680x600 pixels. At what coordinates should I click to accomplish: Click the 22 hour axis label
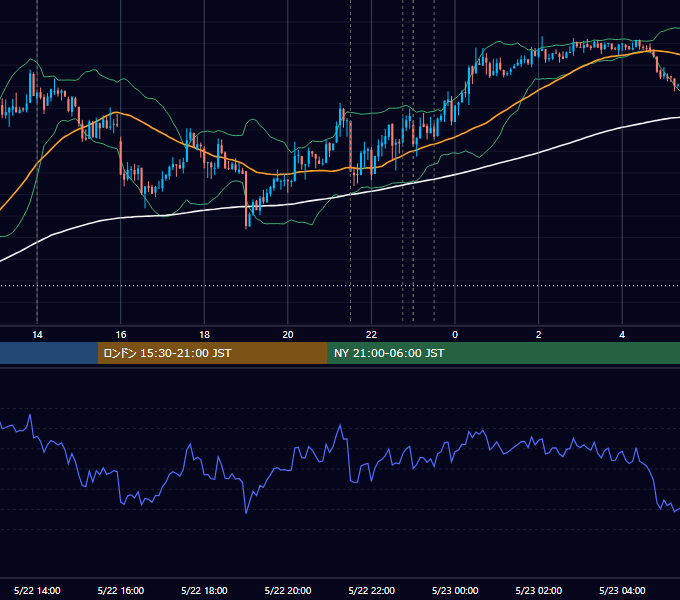click(371, 335)
